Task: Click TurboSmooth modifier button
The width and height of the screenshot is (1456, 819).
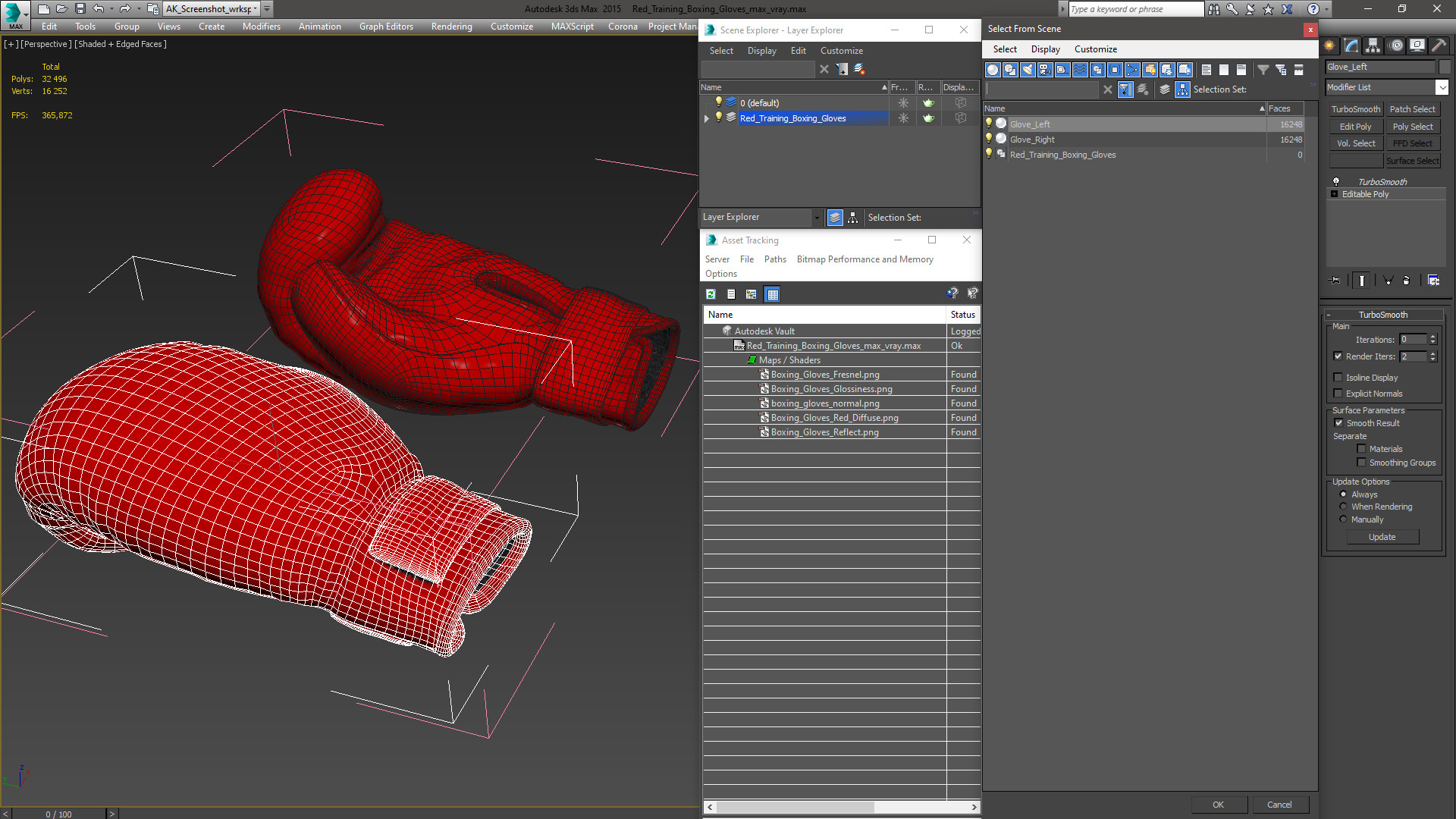Action: coord(1356,109)
